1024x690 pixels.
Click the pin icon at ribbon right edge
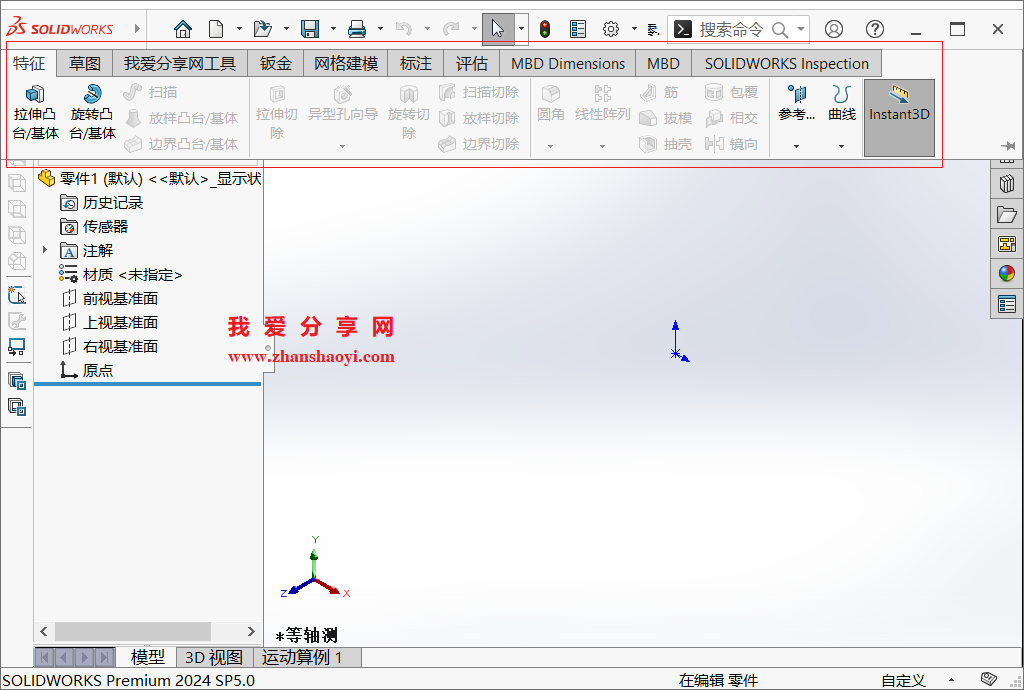pyautogui.click(x=1008, y=146)
